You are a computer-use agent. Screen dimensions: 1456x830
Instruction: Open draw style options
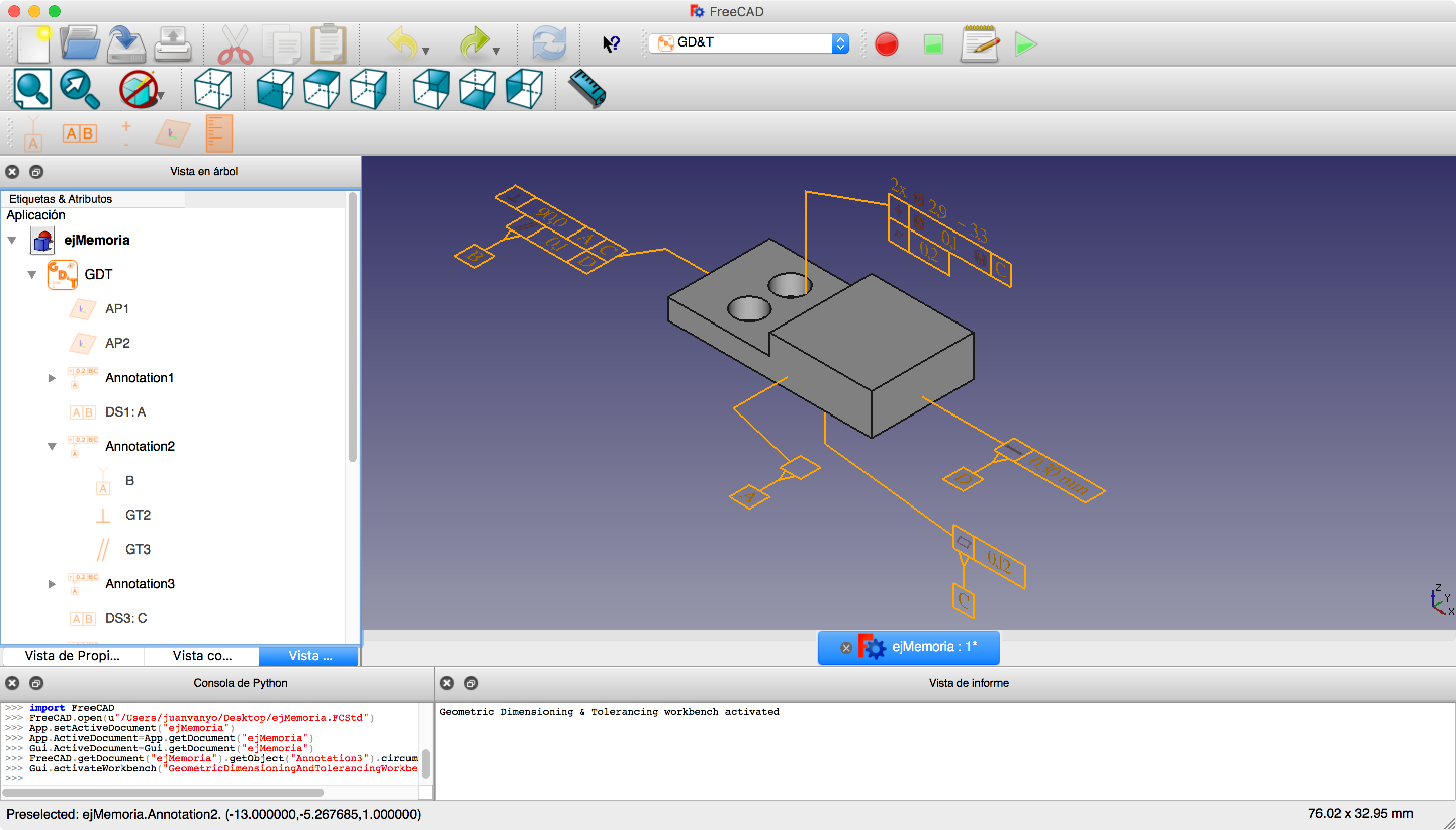(x=139, y=88)
